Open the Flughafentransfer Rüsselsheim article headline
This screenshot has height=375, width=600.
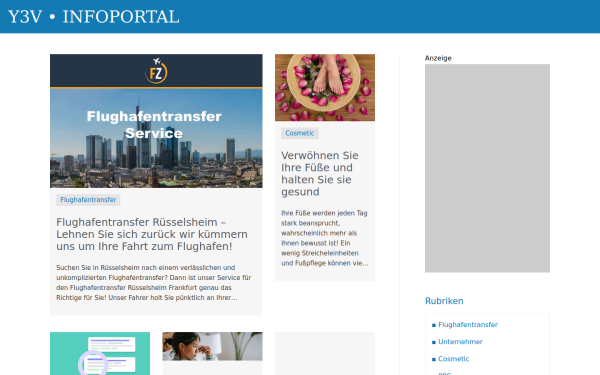pyautogui.click(x=152, y=234)
